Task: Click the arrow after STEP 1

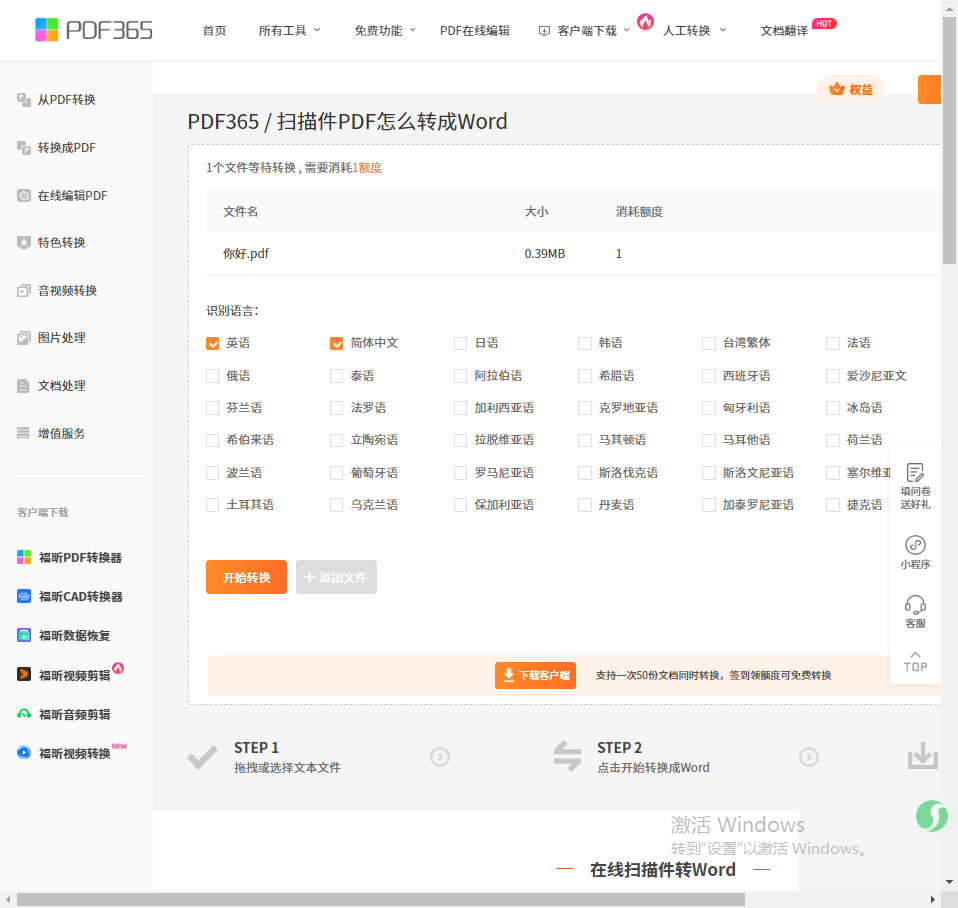Action: pyautogui.click(x=440, y=757)
